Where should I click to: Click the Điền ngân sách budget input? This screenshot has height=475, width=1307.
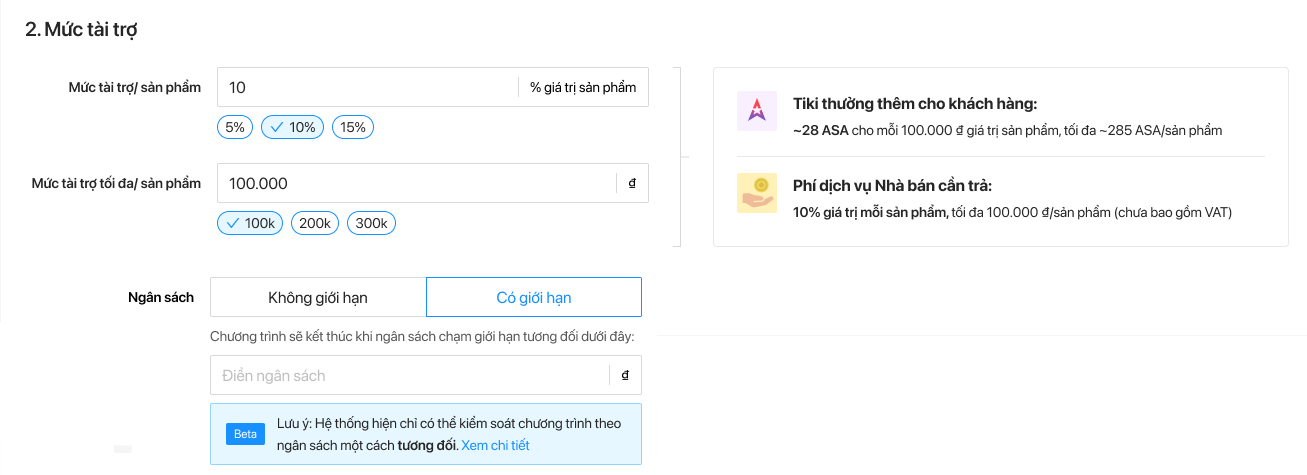coord(409,375)
